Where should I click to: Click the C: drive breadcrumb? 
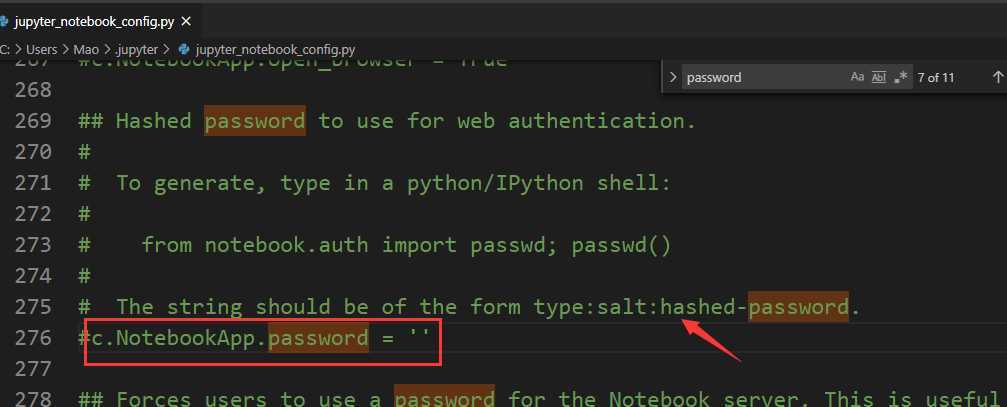coord(5,49)
